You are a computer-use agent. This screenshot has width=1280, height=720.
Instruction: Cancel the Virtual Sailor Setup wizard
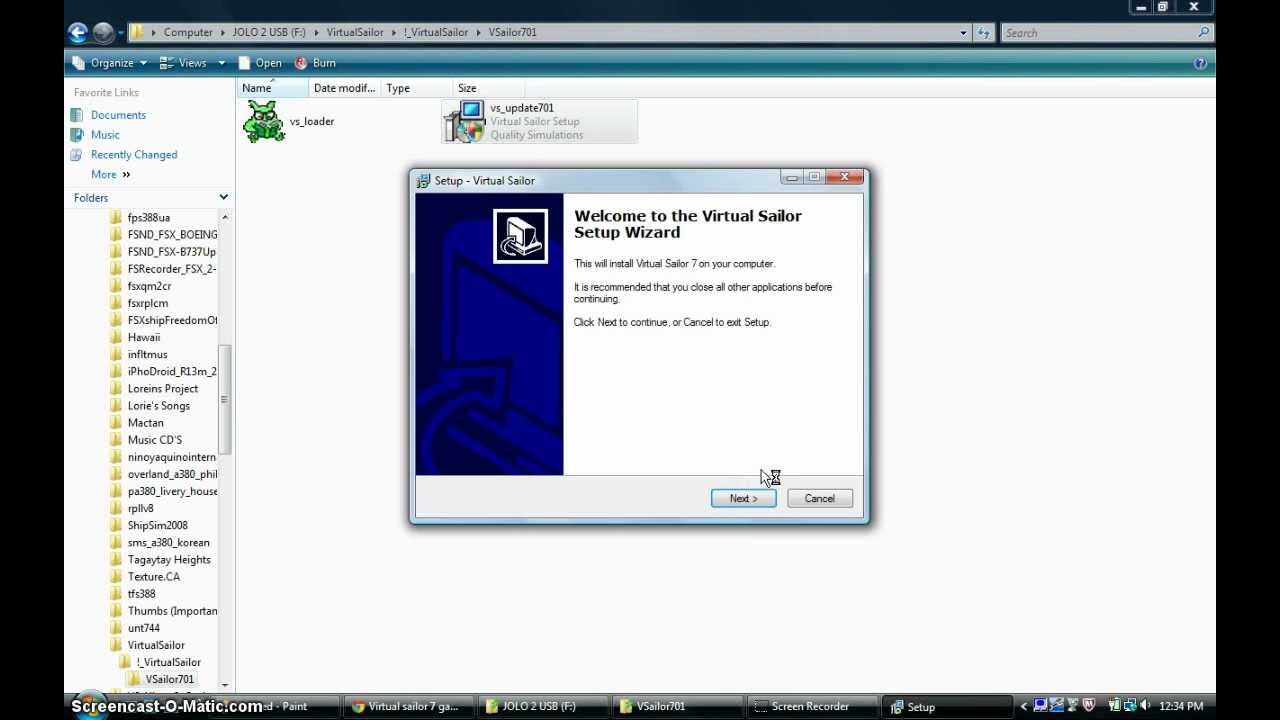coord(819,498)
